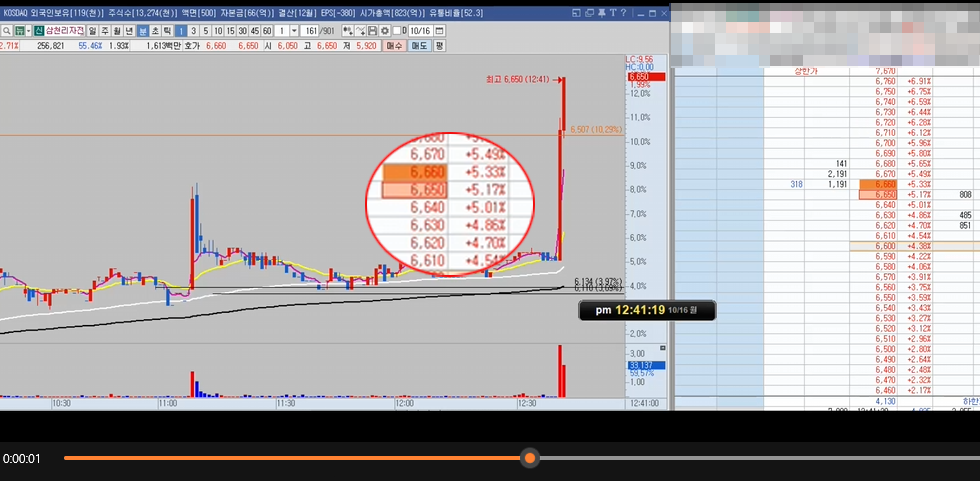Toggle the D checkbox in toolbar

pyautogui.click(x=396, y=31)
